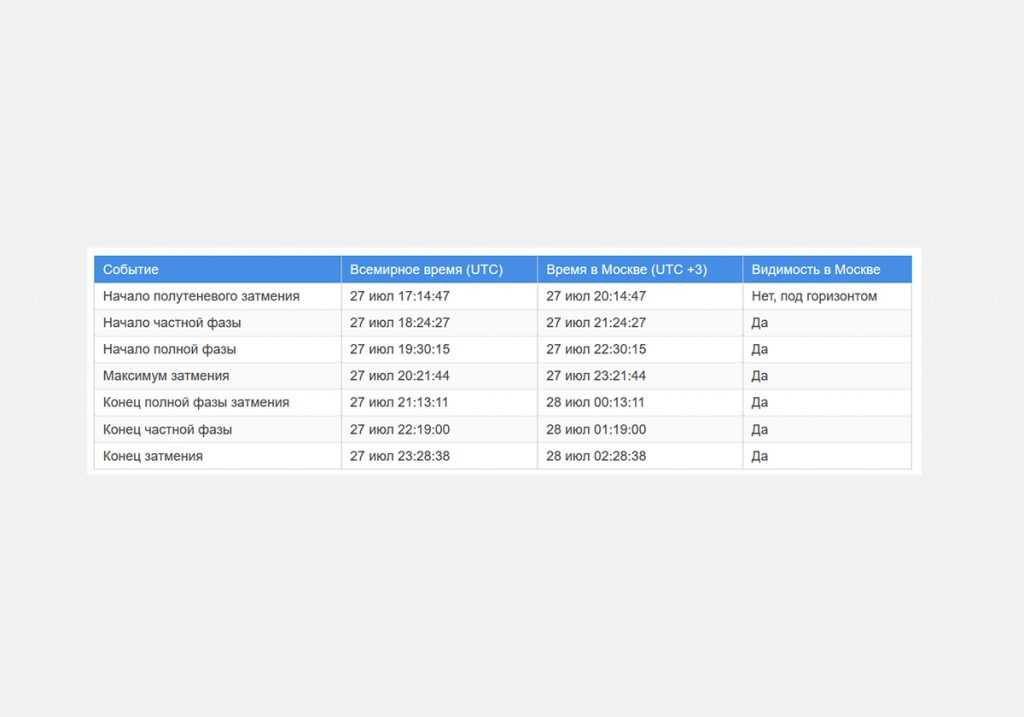Click the "Видимость в Москве" column header

[x=816, y=270]
